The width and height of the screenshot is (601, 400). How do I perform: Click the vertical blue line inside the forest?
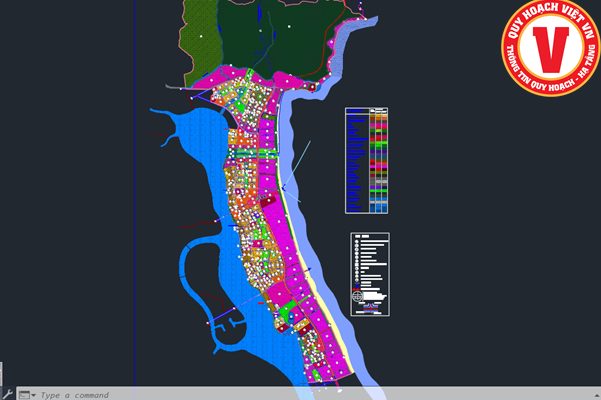[257, 25]
